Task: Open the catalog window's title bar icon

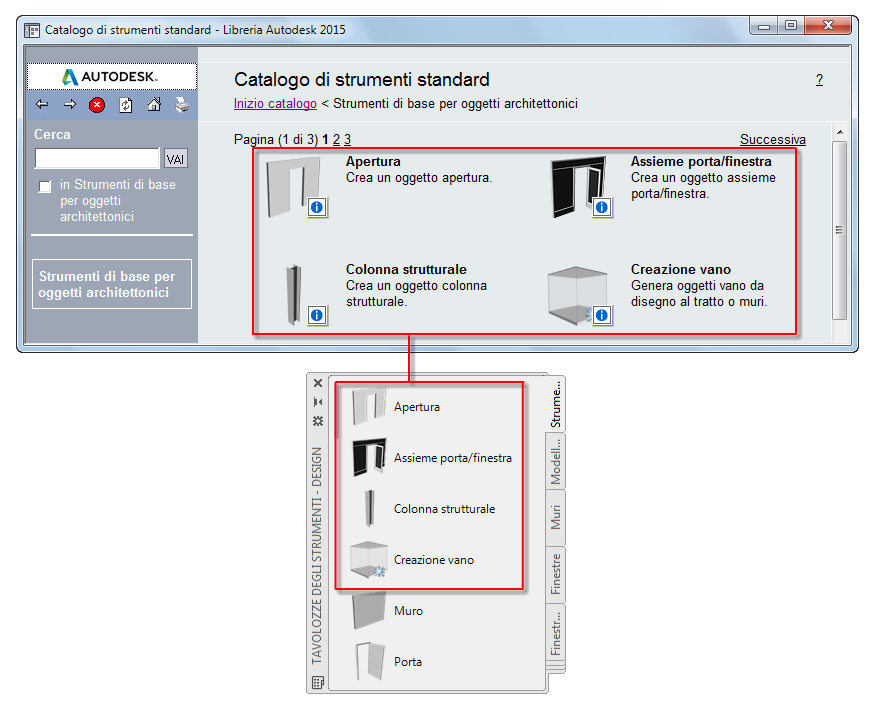Action: pyautogui.click(x=32, y=30)
